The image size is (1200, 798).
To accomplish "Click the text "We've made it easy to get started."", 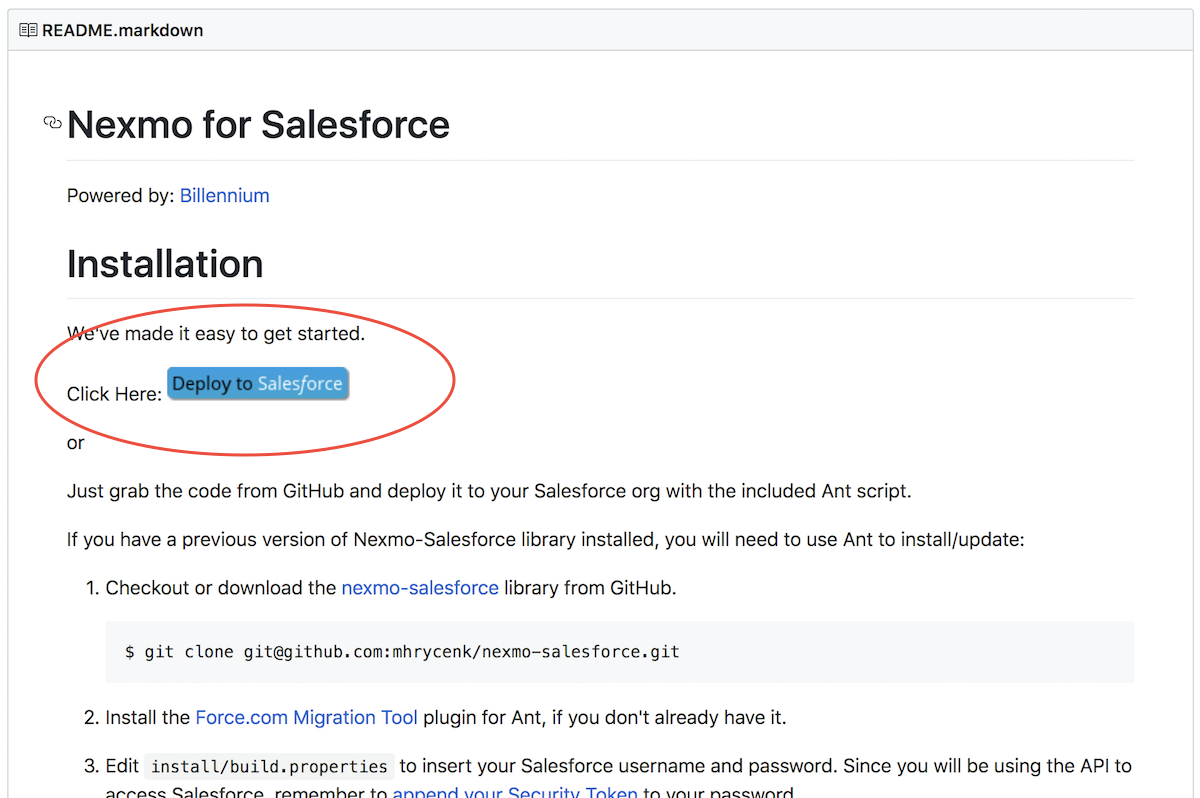I will (x=216, y=333).
